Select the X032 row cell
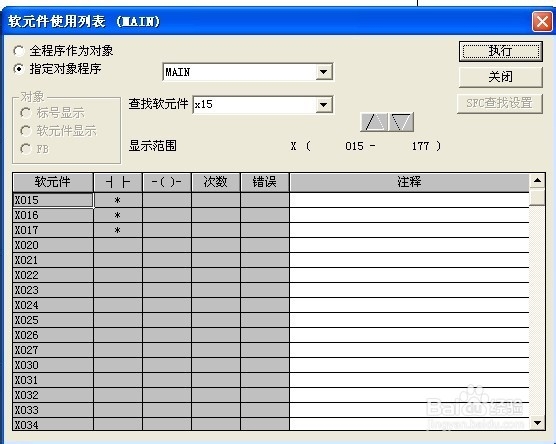556x444 pixels. 53,395
